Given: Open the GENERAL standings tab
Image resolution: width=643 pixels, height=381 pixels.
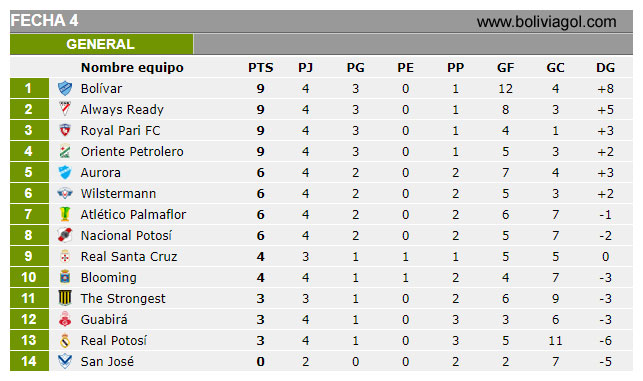Looking at the screenshot, I should coord(101,44).
